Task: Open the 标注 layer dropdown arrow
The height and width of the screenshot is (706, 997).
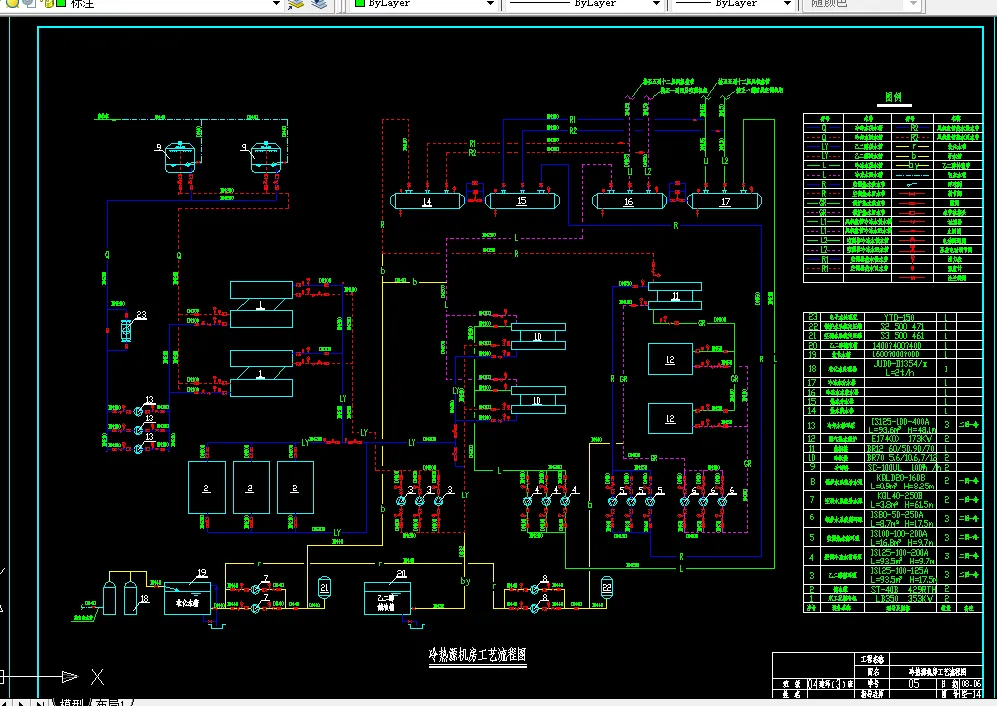Action: (277, 4)
